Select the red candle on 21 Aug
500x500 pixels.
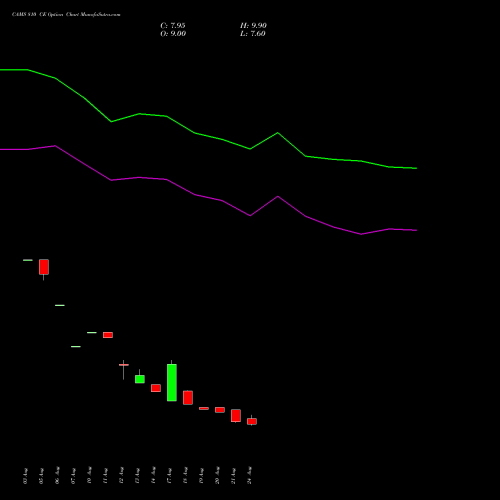coord(236,416)
